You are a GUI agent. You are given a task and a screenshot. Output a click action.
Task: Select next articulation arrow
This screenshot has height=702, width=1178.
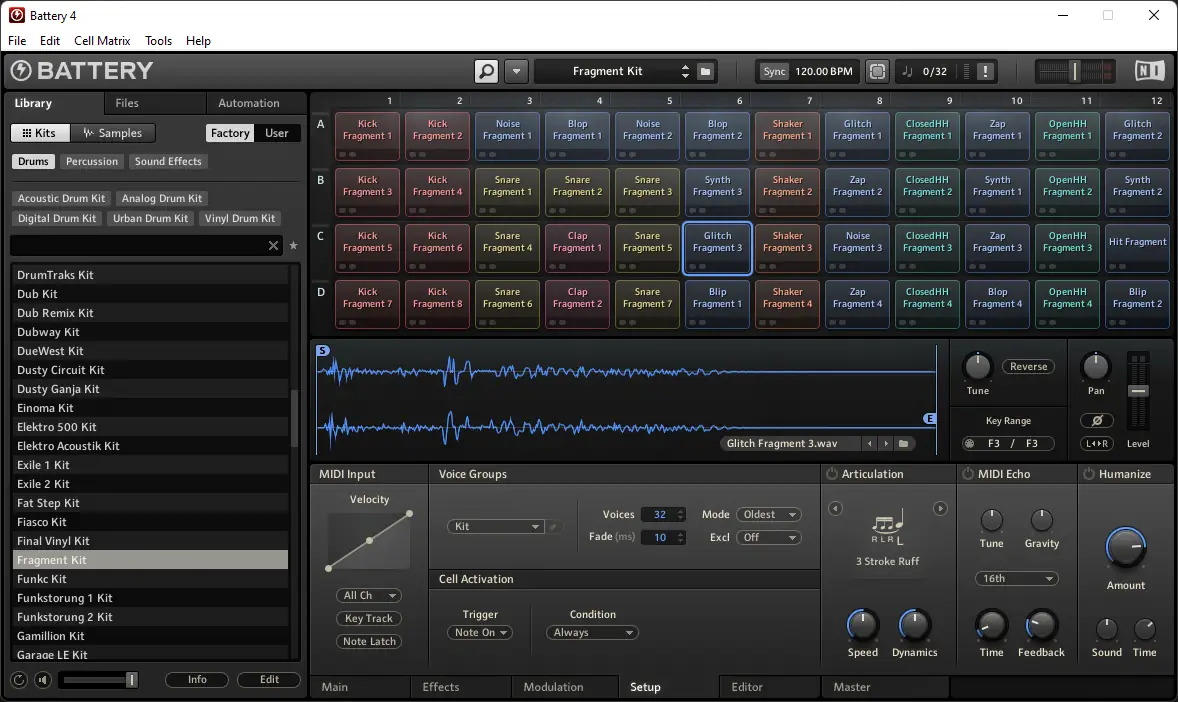tap(940, 509)
